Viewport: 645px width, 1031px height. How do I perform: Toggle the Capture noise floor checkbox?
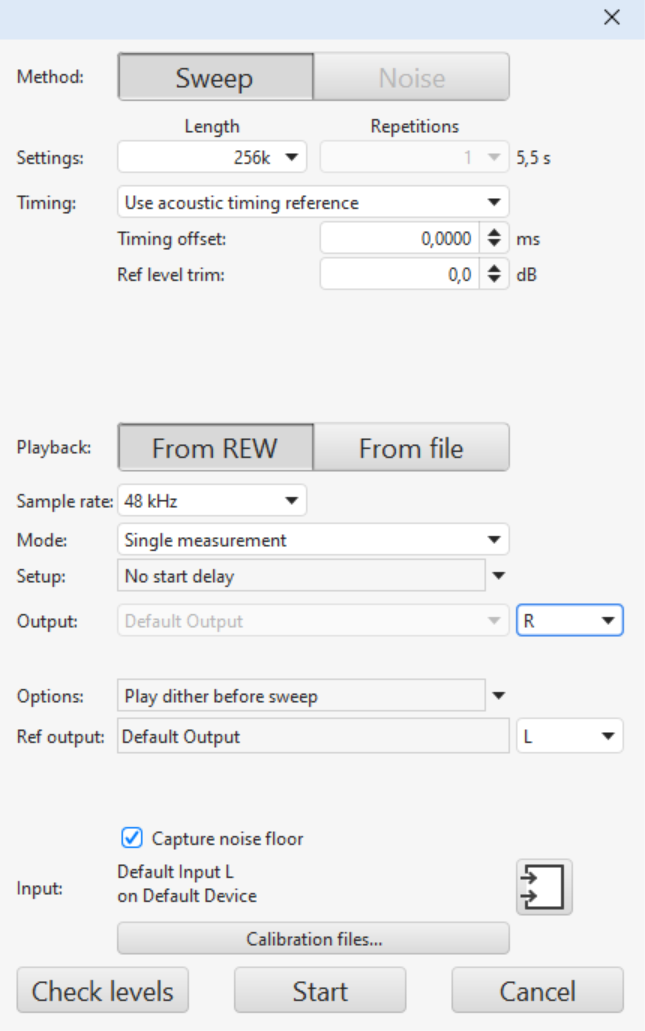click(131, 838)
